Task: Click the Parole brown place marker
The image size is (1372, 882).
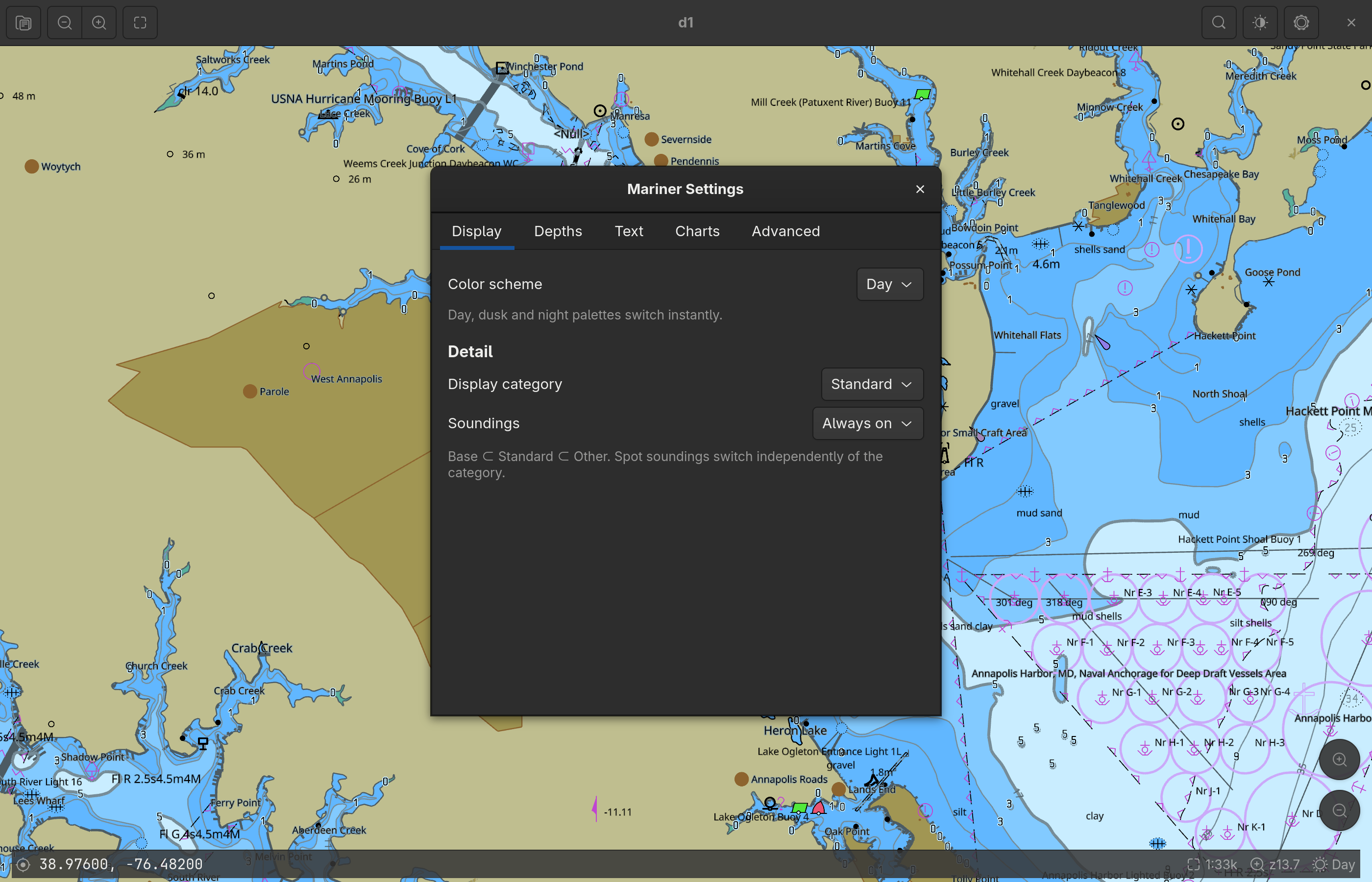Action: pyautogui.click(x=250, y=391)
